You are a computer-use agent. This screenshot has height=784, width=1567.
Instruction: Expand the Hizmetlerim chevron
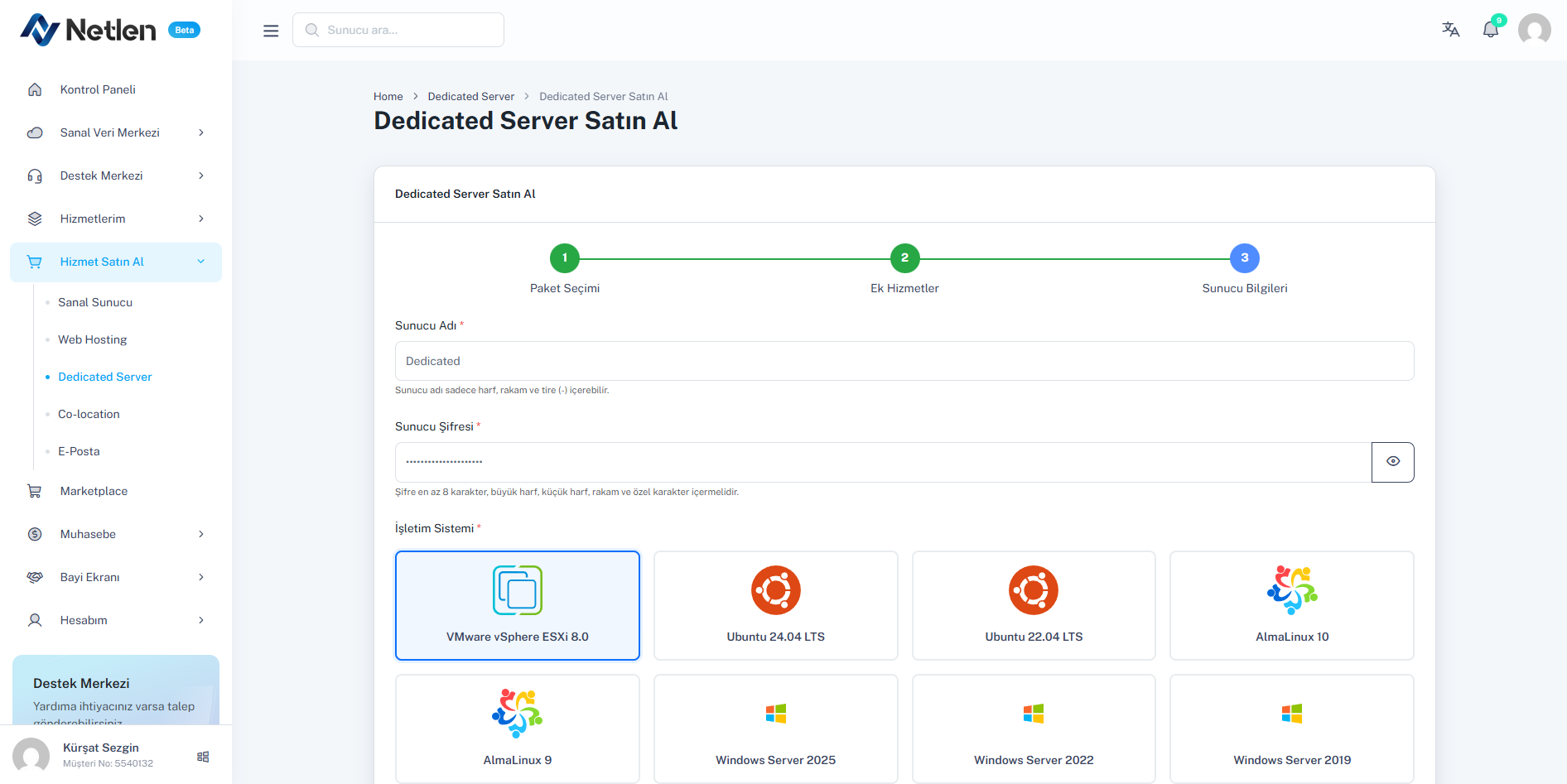click(201, 219)
